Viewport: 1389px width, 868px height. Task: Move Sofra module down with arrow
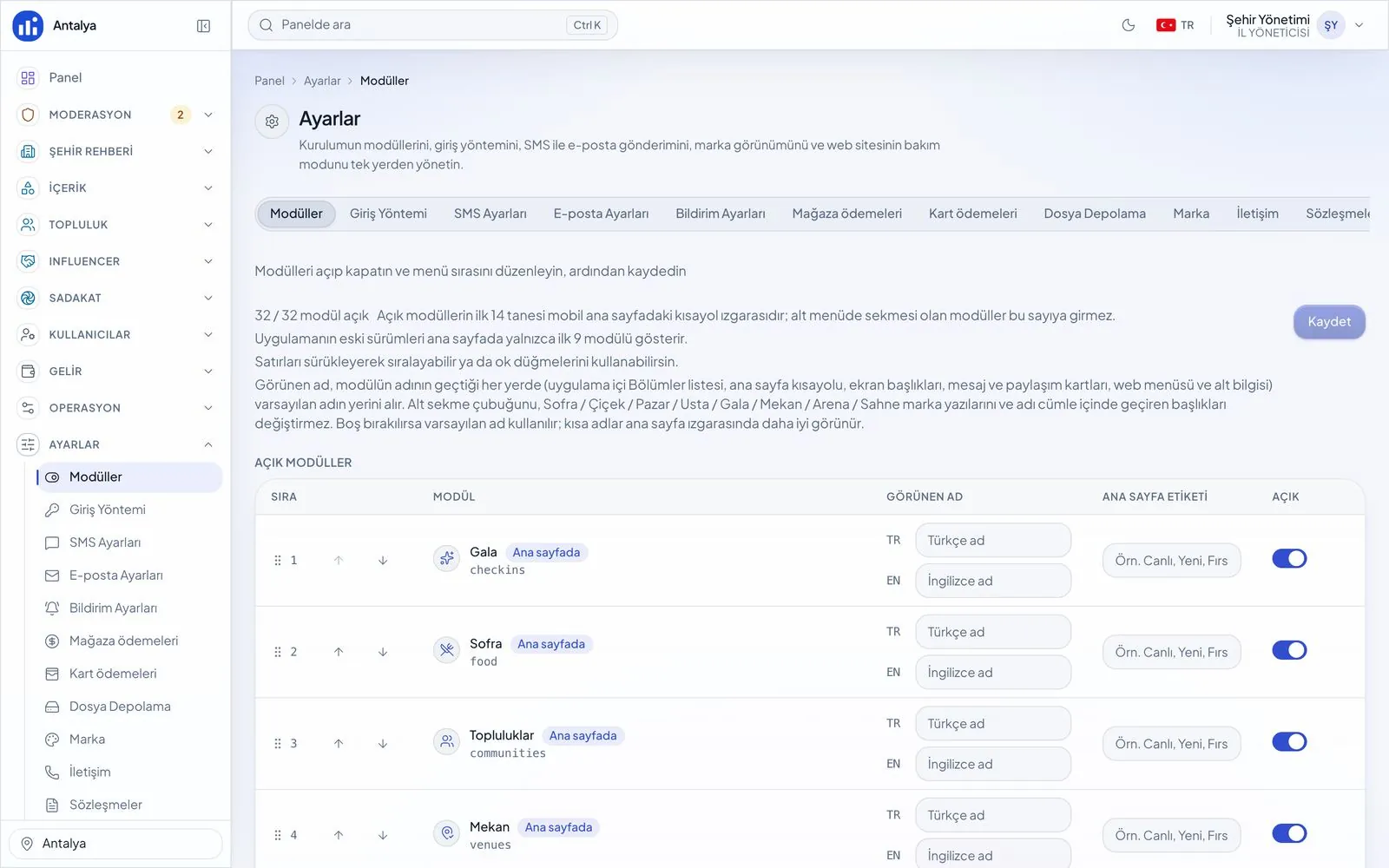click(x=383, y=652)
